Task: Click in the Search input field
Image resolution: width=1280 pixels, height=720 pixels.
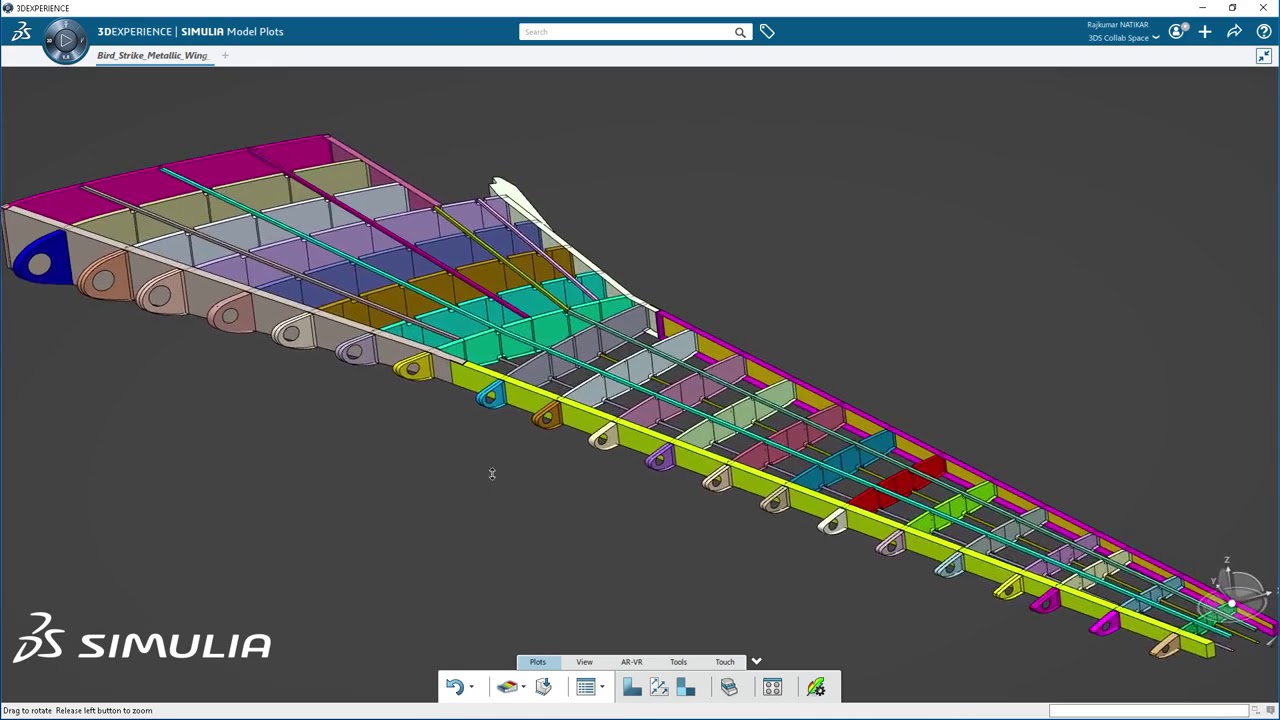Action: point(626,32)
